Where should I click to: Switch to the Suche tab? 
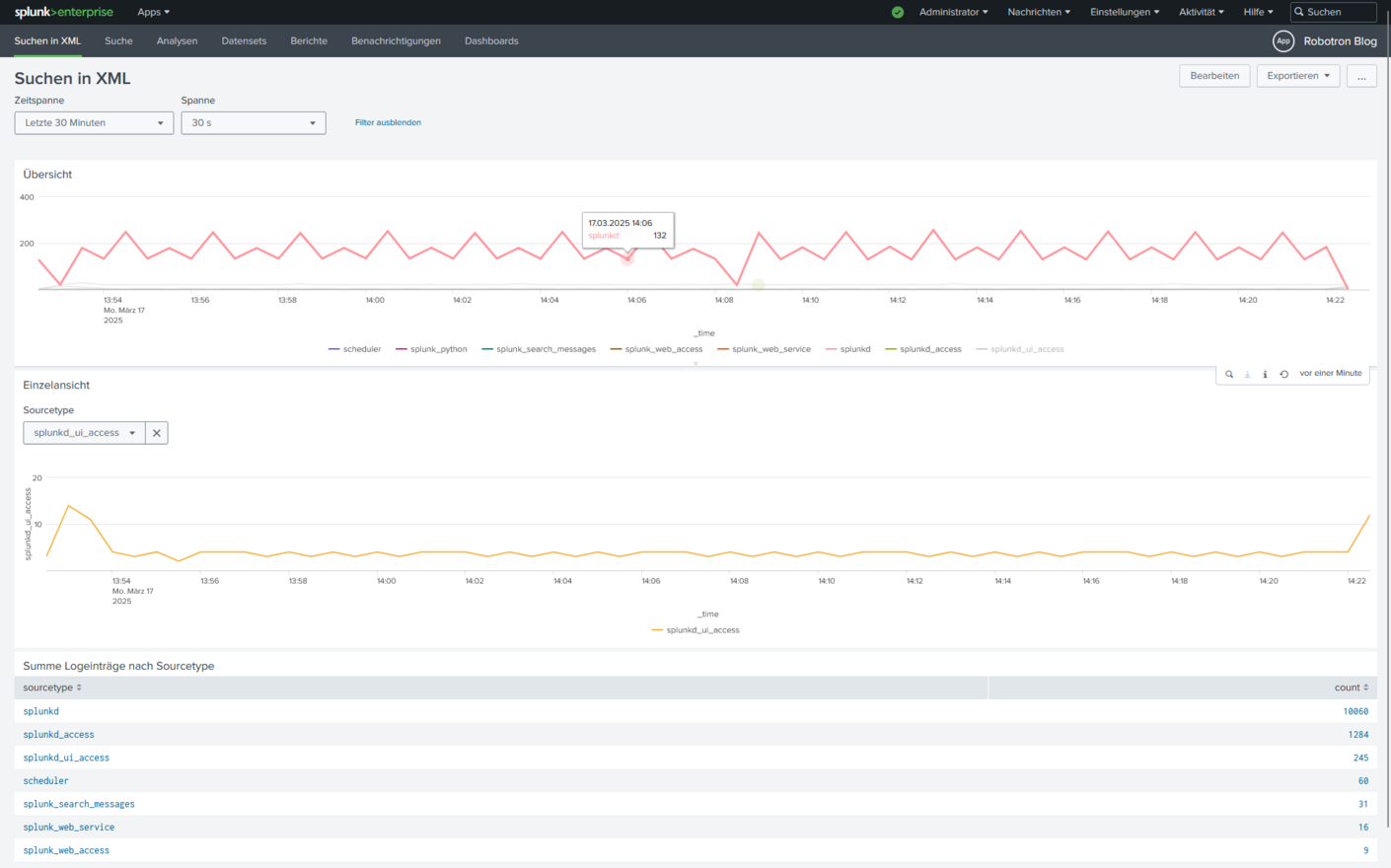[x=118, y=40]
